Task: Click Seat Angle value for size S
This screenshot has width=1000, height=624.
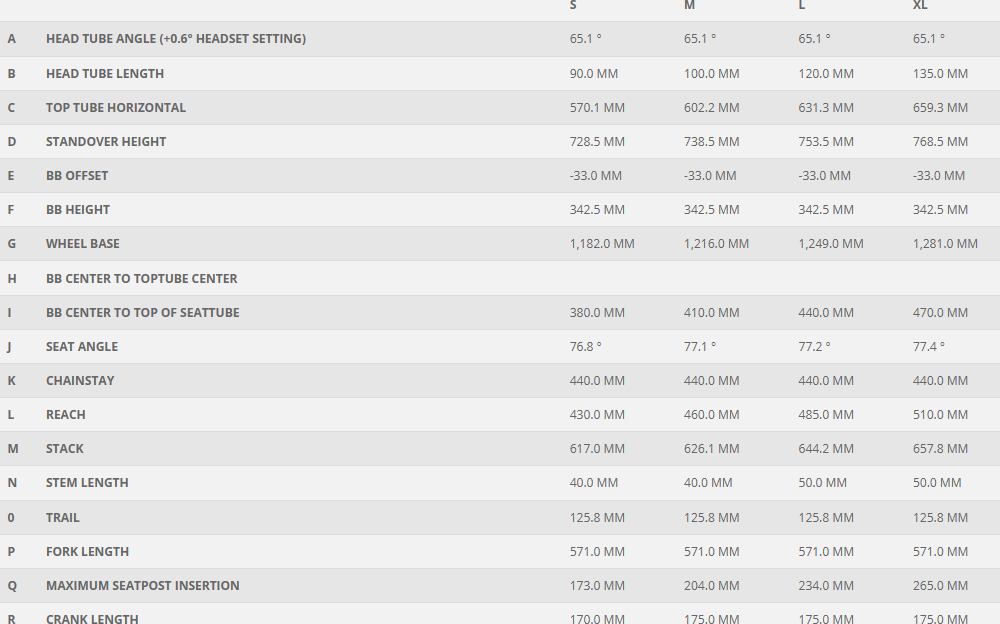Action: tap(586, 346)
